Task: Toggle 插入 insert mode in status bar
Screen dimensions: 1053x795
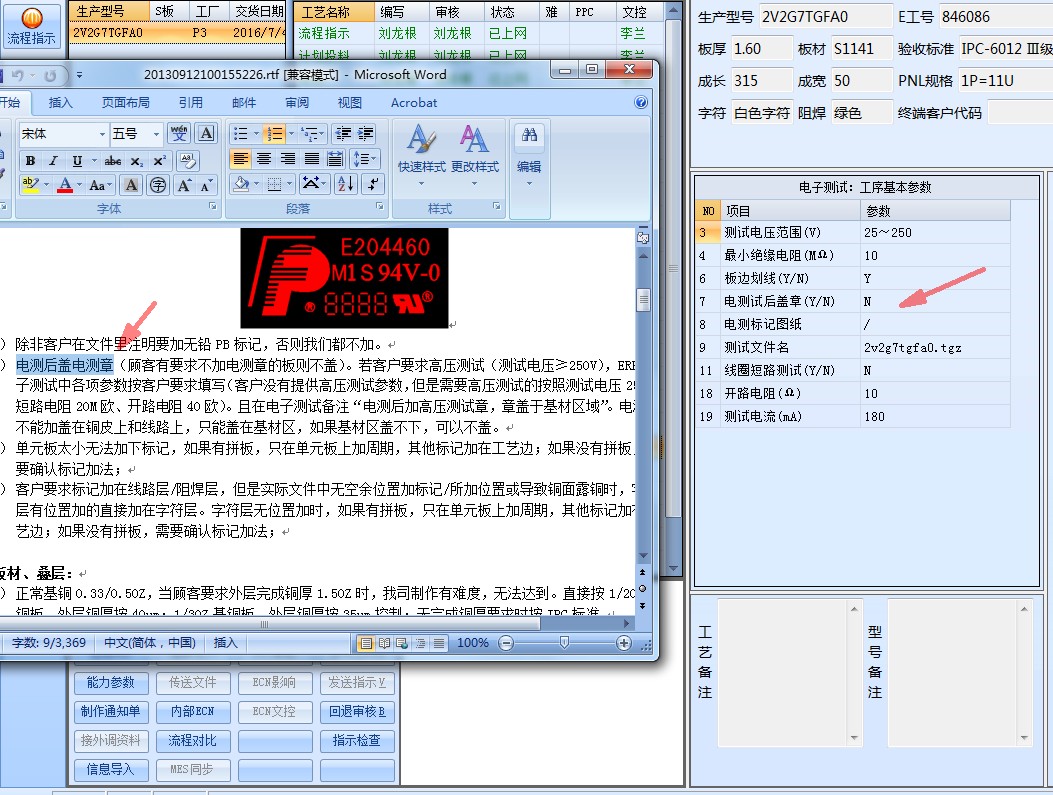Action: [x=226, y=643]
